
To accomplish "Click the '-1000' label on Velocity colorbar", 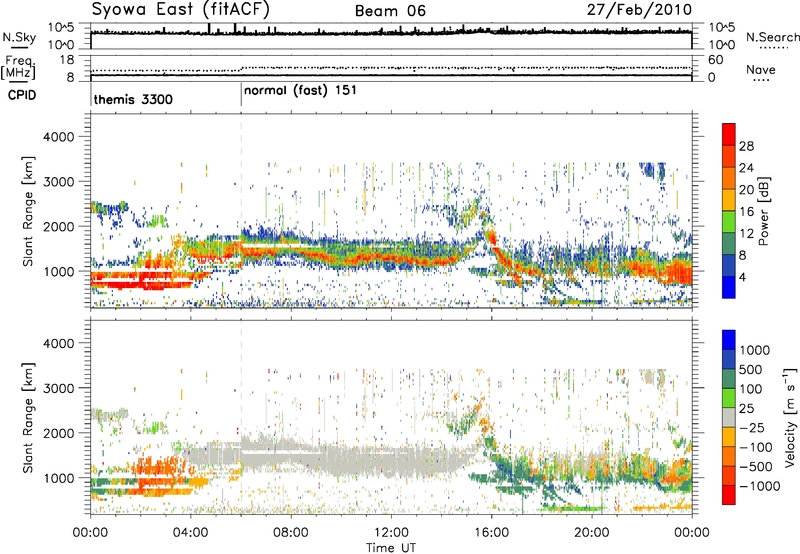I will click(x=759, y=486).
